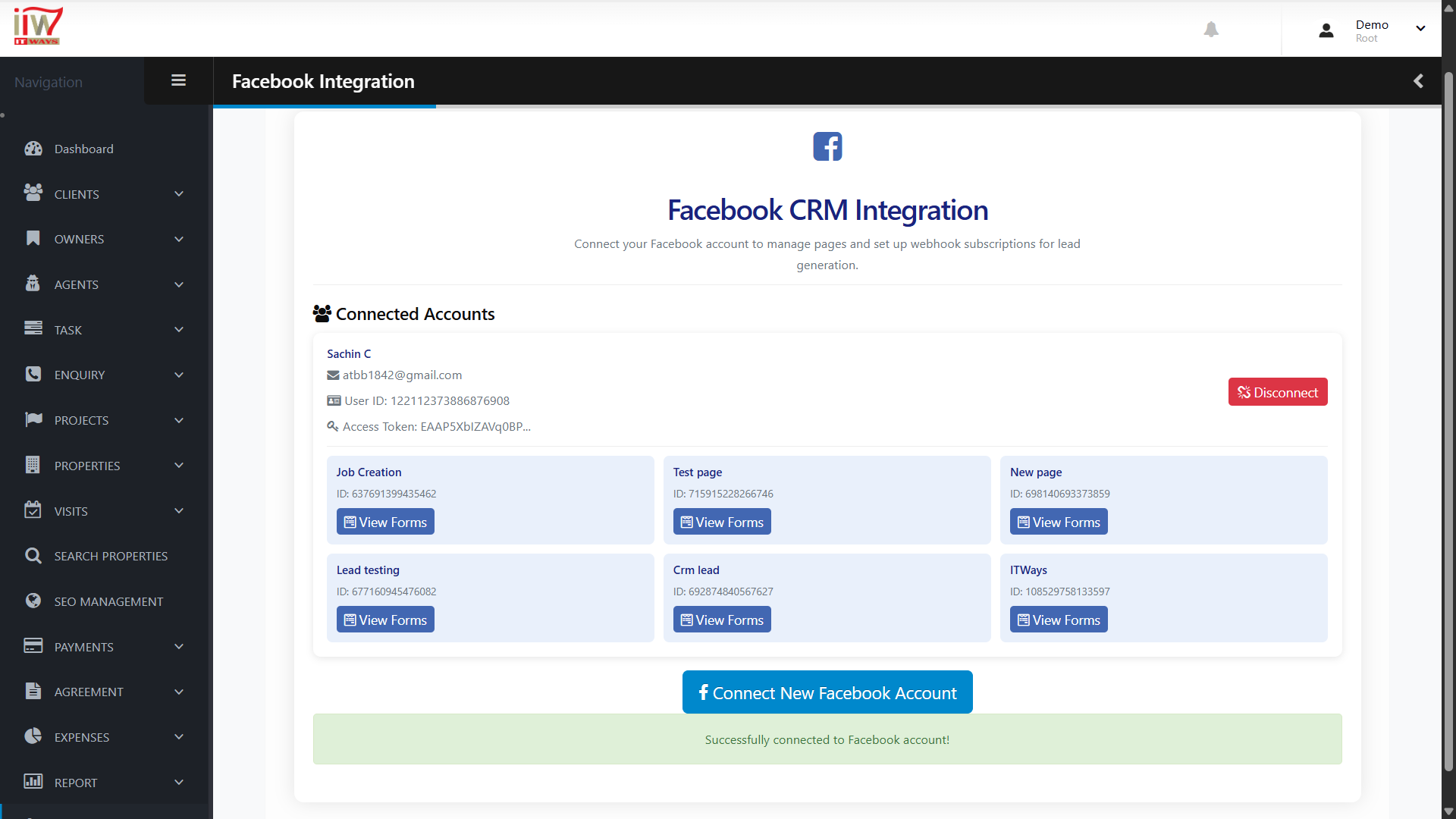Click the Connected Accounts users icon
Screen dimensions: 1456x819
[322, 314]
